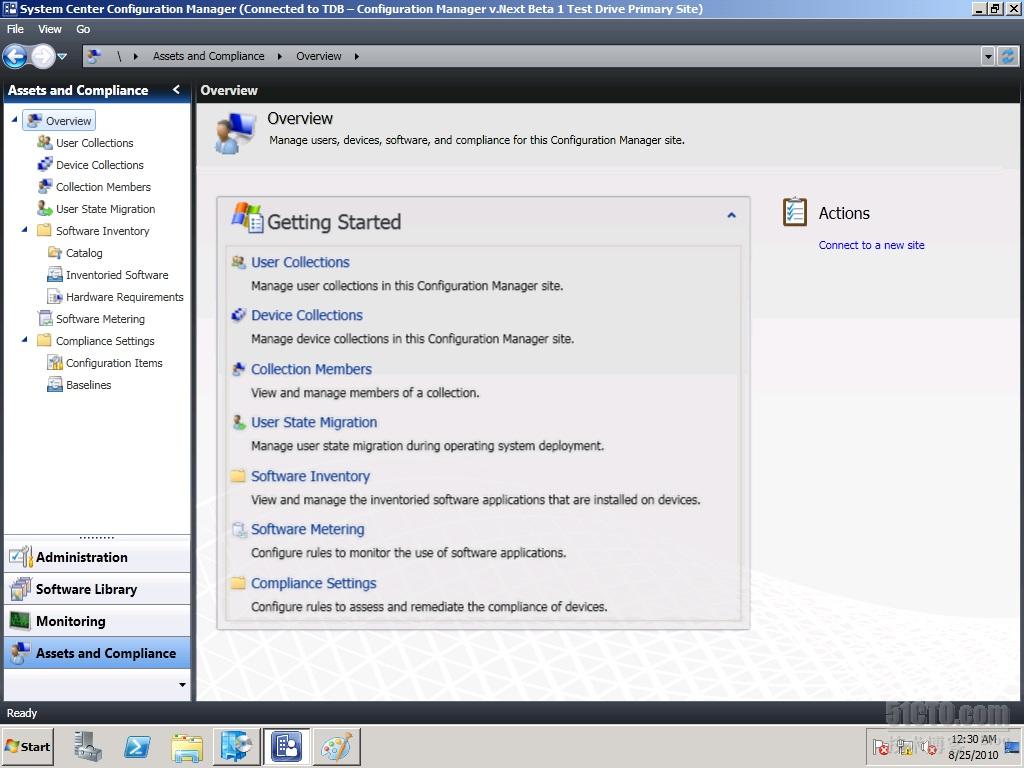Screen dimensions: 1024x768
Task: Switch to the Software Library workspace
Action: (97, 589)
